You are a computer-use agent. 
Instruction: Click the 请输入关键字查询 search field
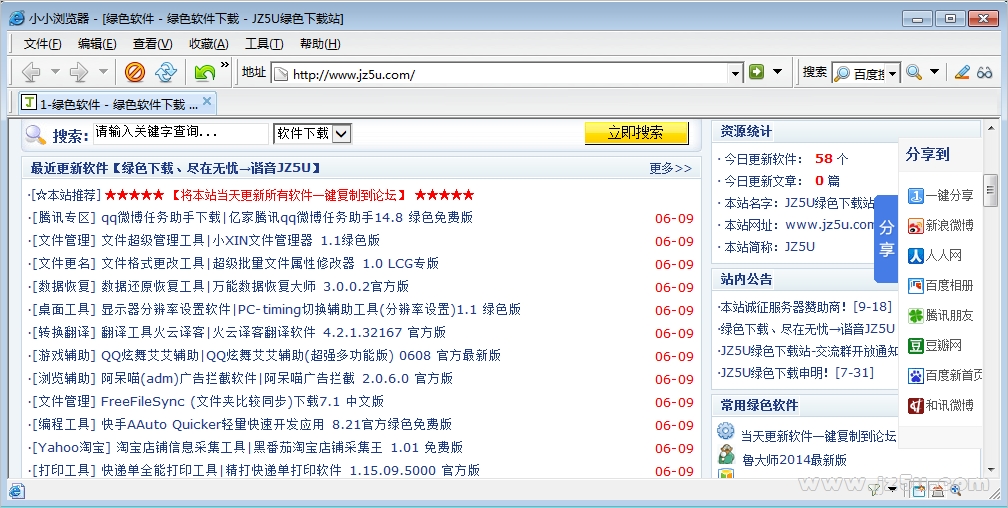point(181,133)
